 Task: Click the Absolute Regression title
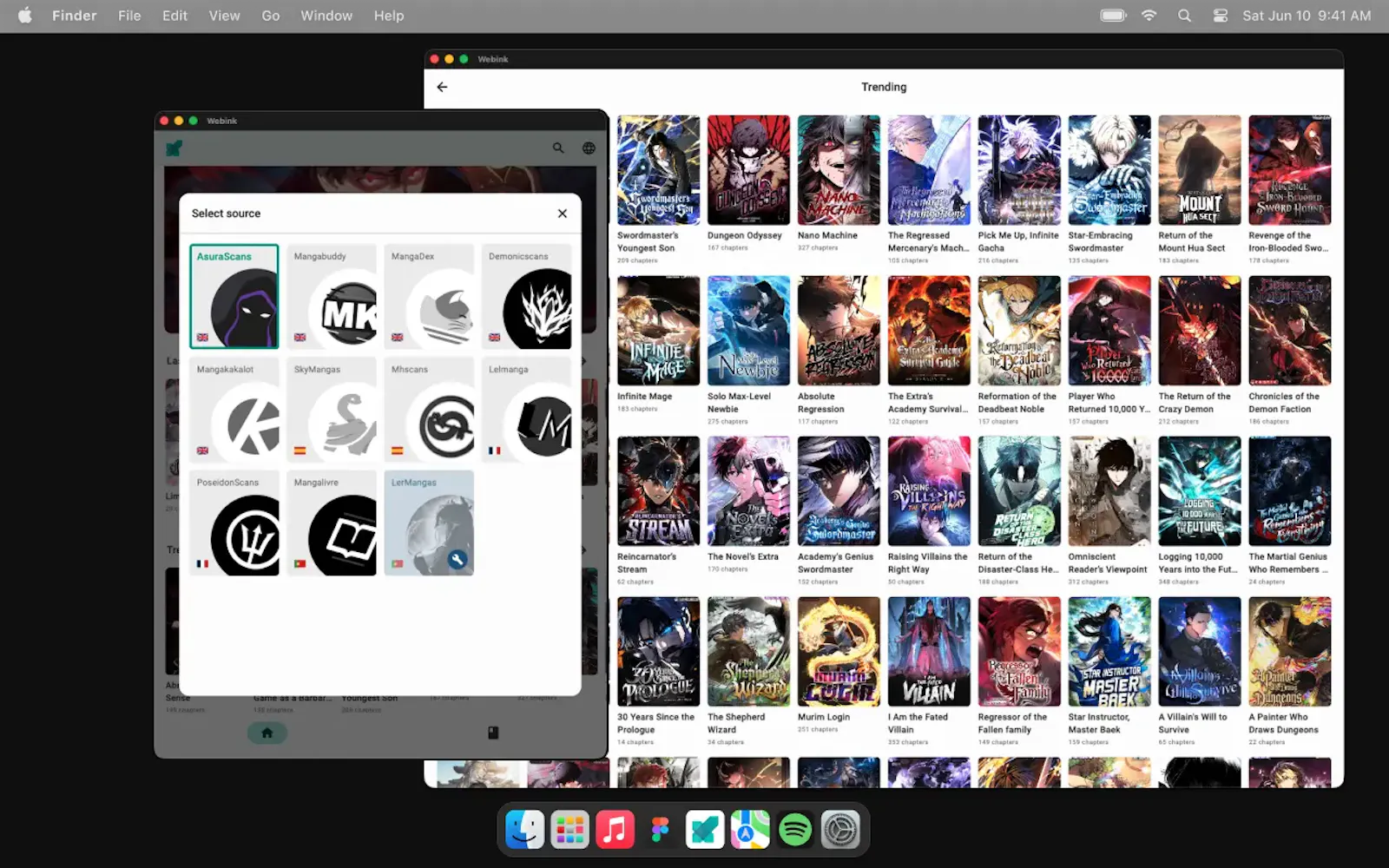pos(821,403)
